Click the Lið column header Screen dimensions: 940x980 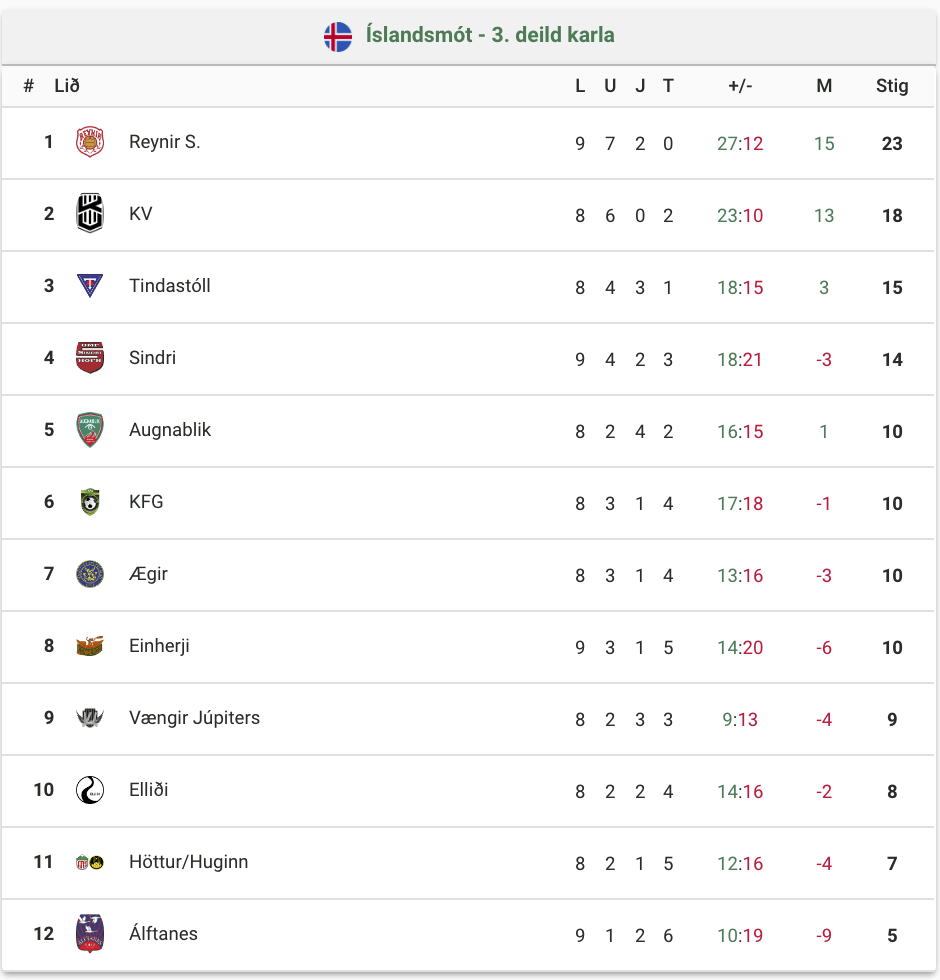point(67,86)
